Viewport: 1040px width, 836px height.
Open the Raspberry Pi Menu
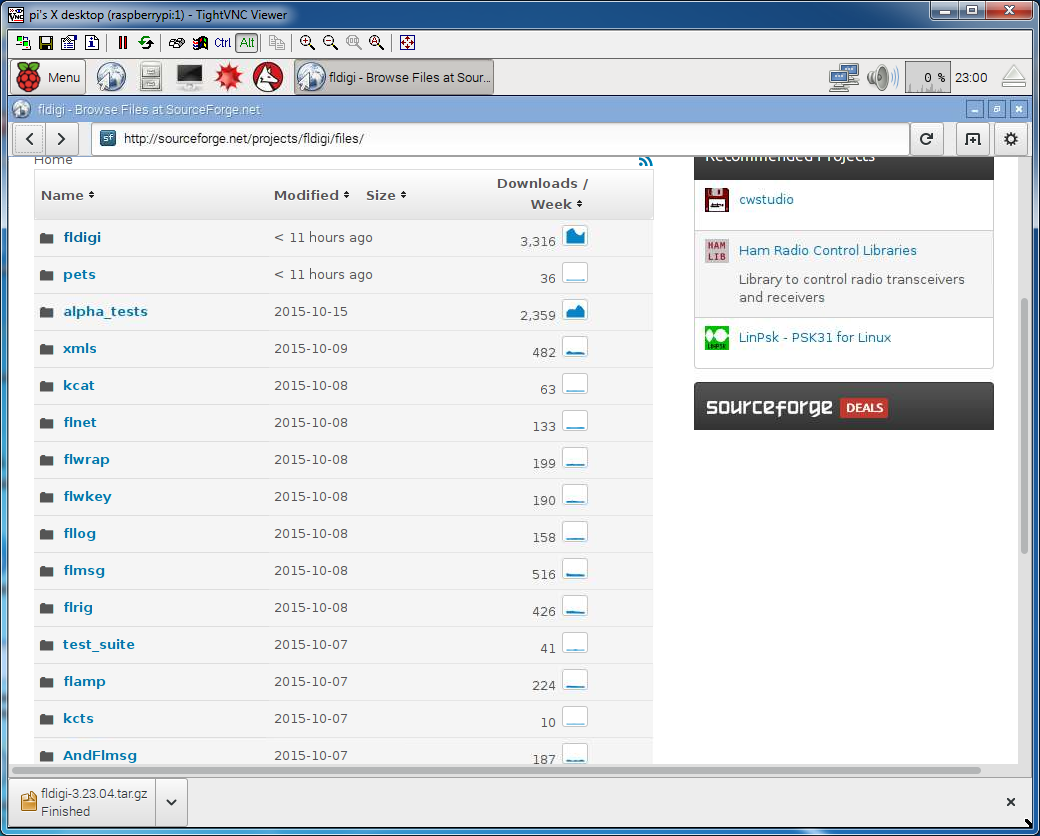pos(48,78)
